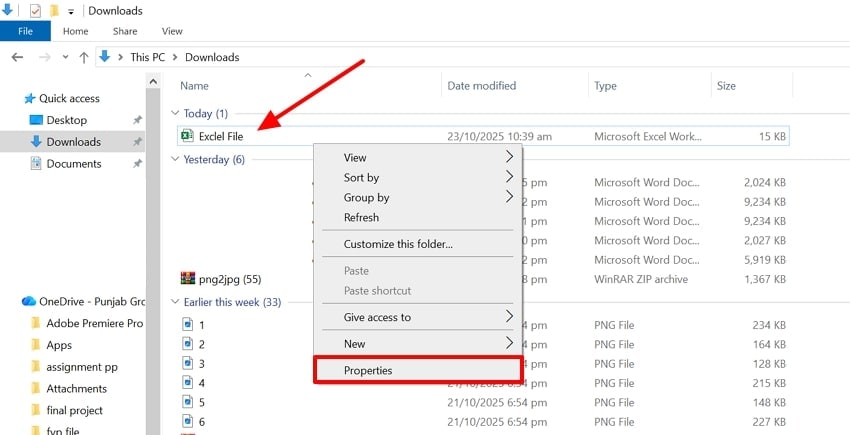
Task: Sort by the Size column header
Action: pyautogui.click(x=726, y=86)
